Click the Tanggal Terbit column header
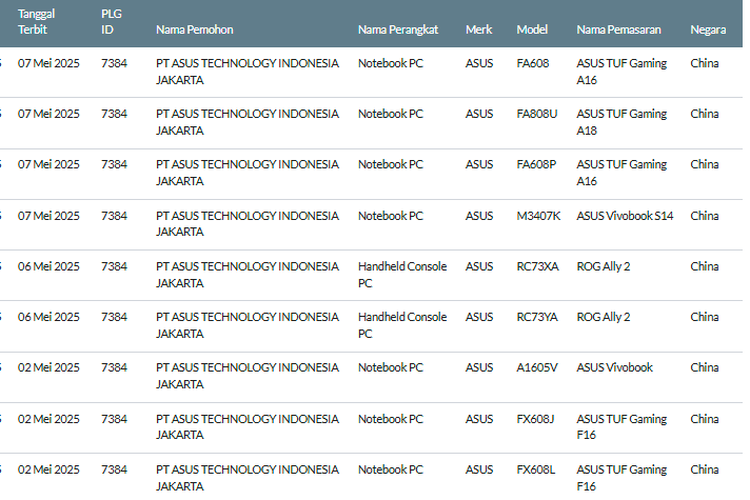The image size is (750, 500). click(x=36, y=22)
